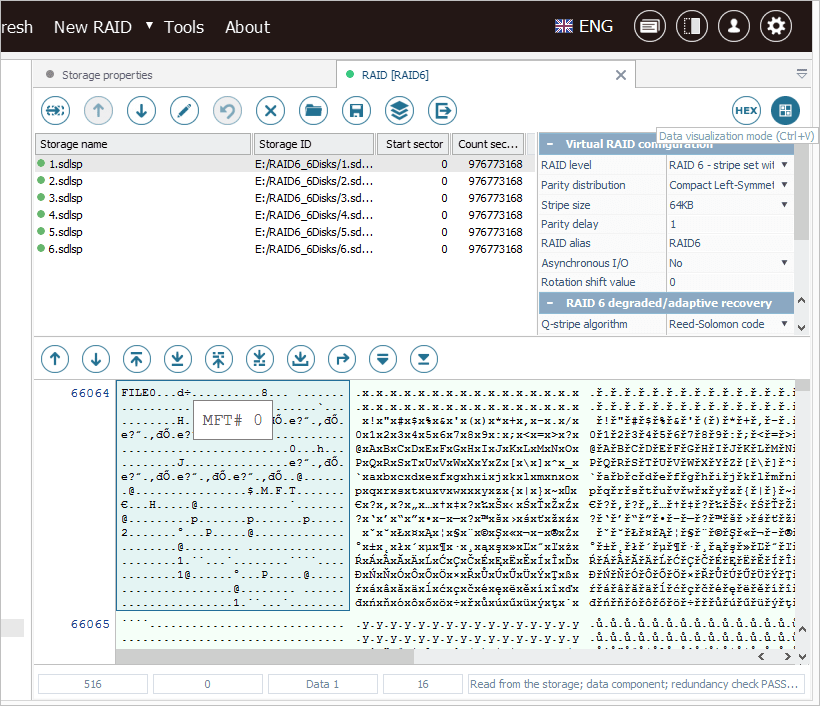
Task: Click the HEX view button
Action: pos(746,110)
